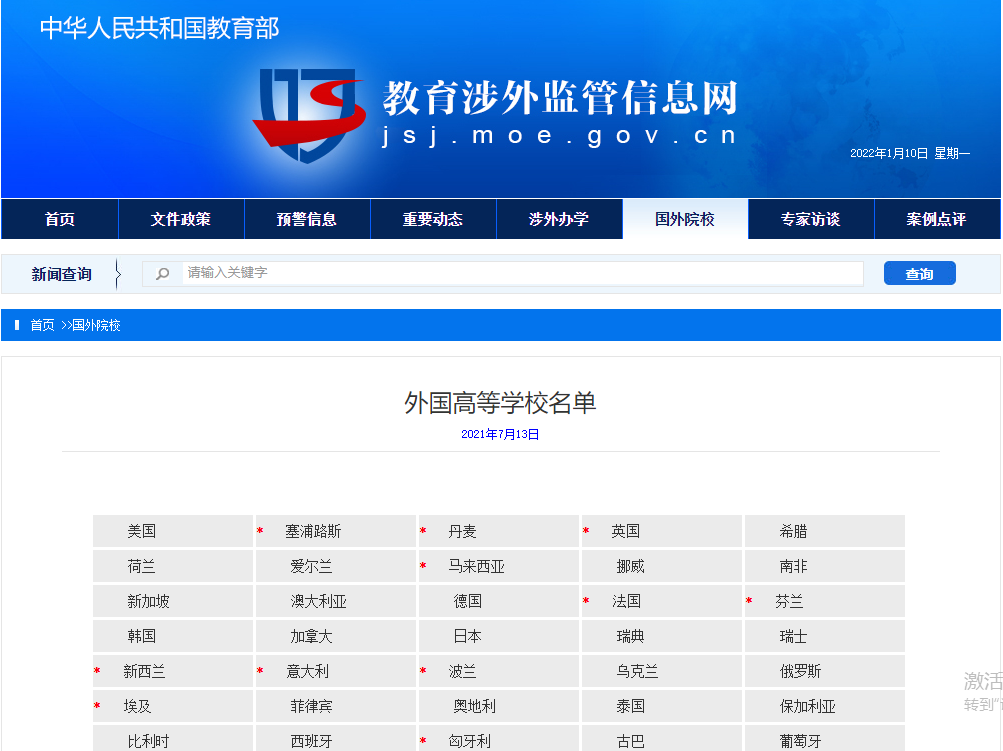Open the 乌克兰 school list
This screenshot has width=1003, height=751.
click(x=637, y=671)
